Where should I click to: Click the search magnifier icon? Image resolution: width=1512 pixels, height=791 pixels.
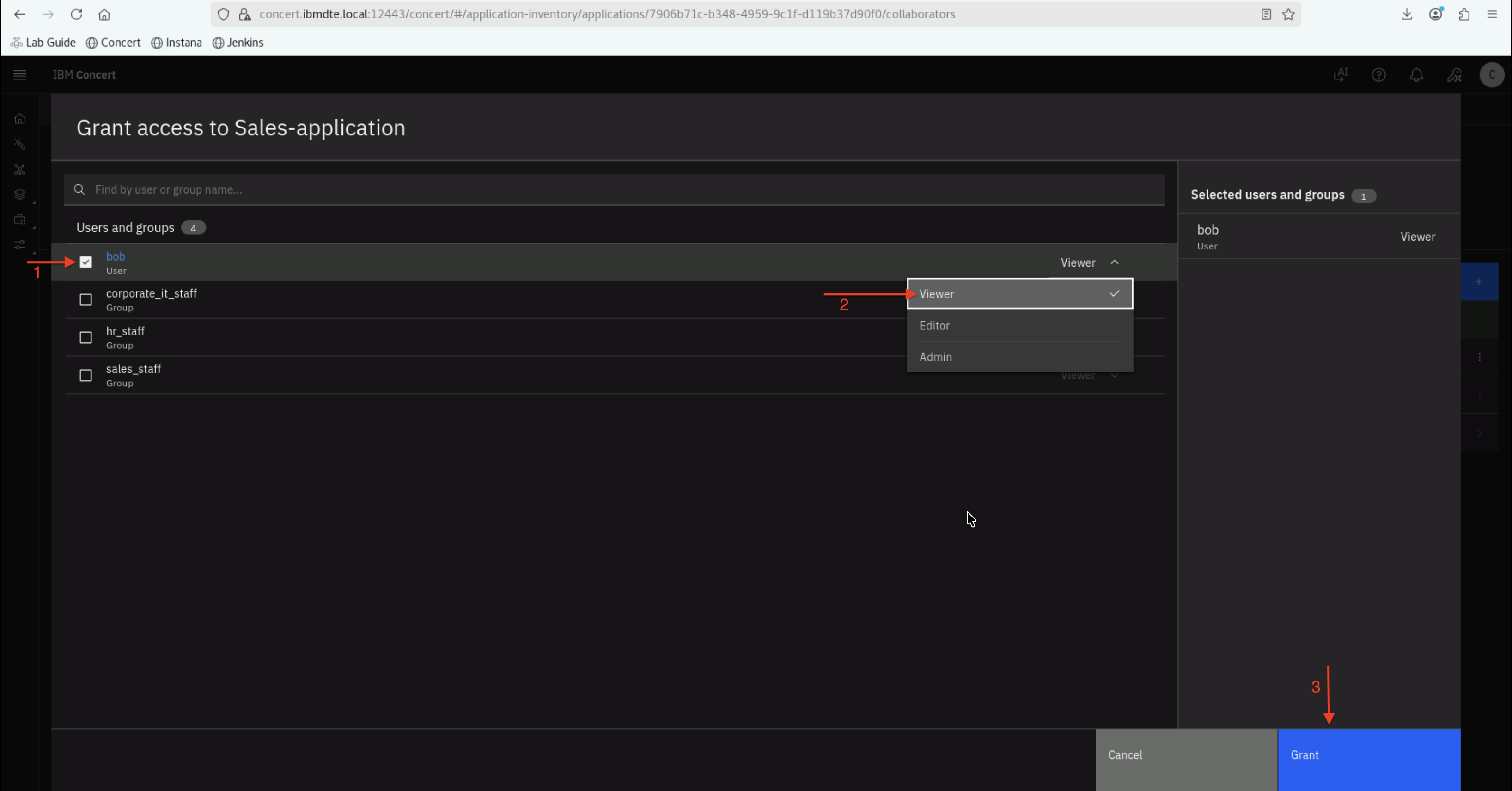coord(80,189)
